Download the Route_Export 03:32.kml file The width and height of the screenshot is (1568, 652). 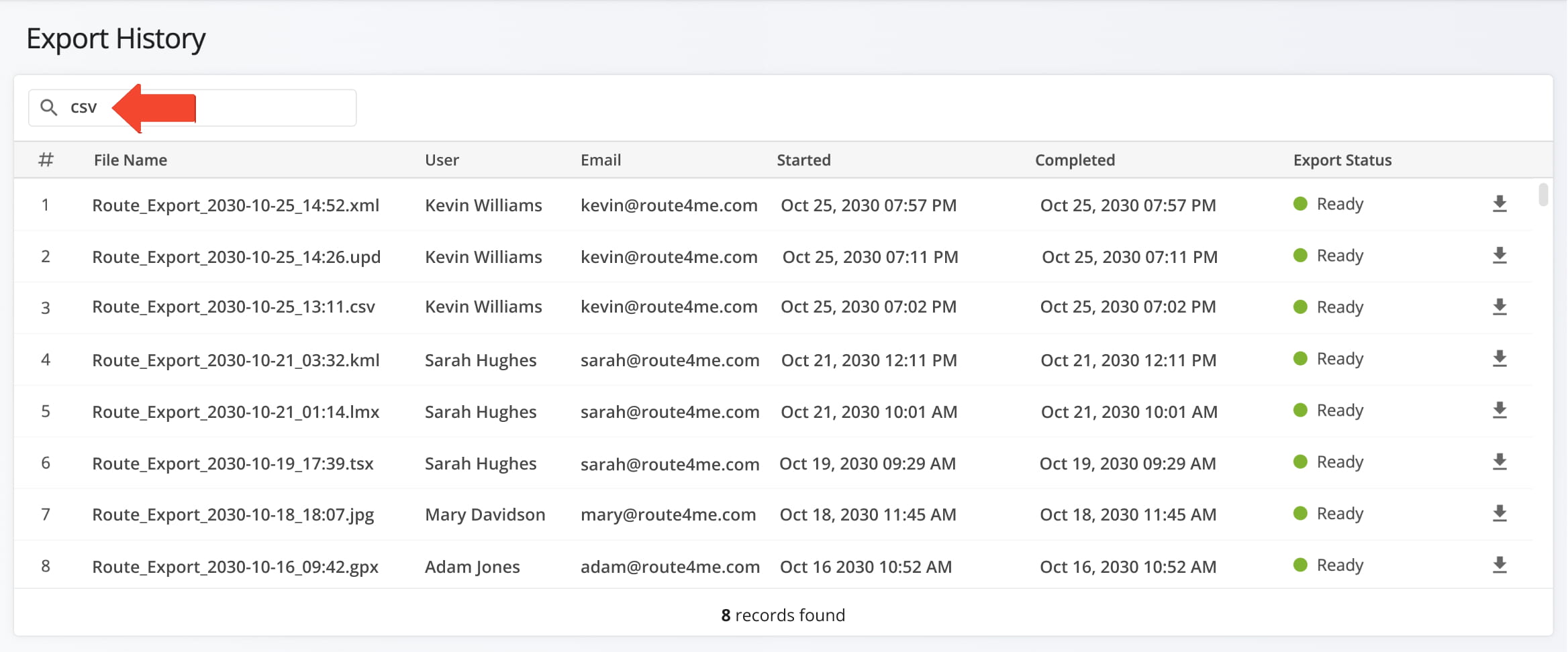point(1500,360)
